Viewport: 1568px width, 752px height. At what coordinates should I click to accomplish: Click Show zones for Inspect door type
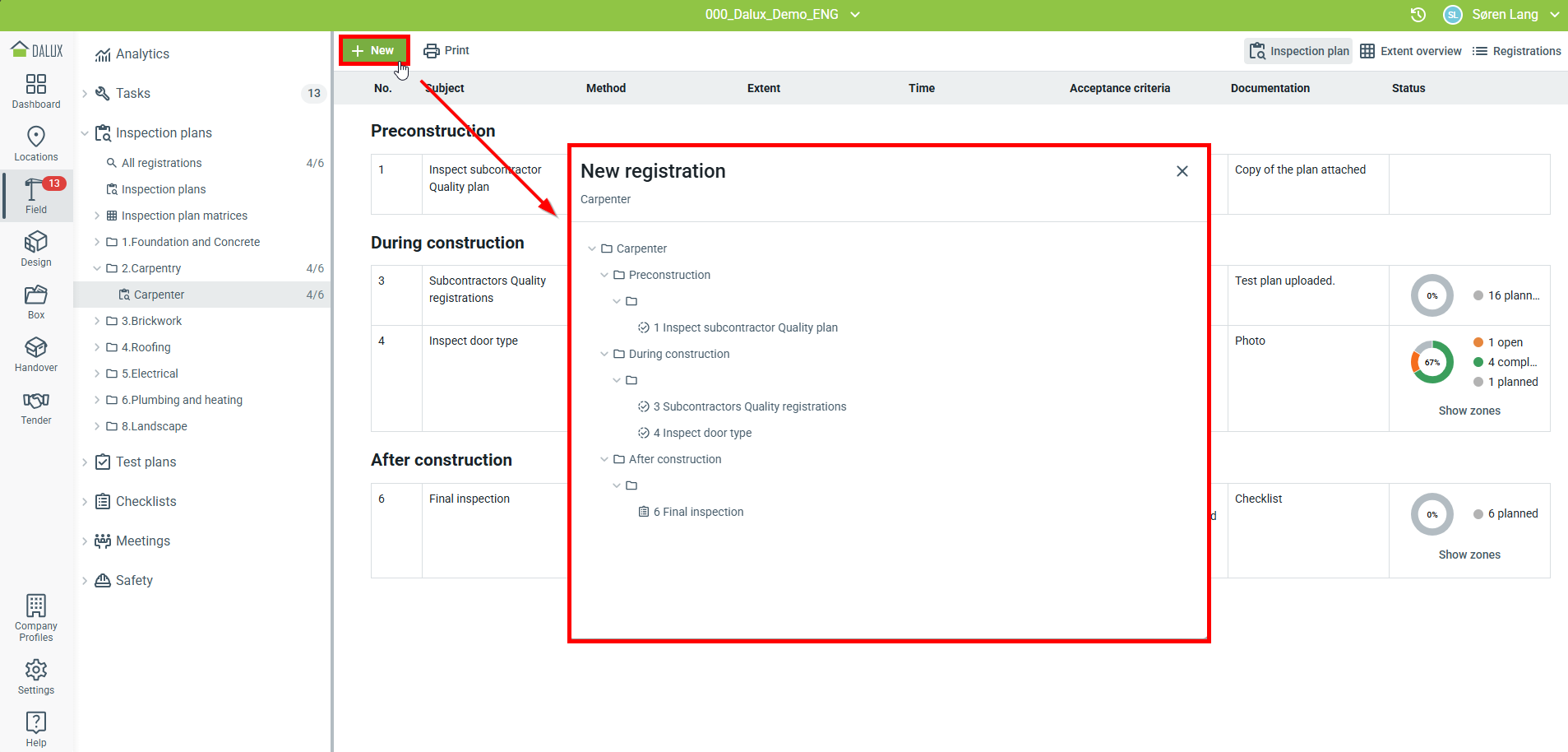point(1469,411)
